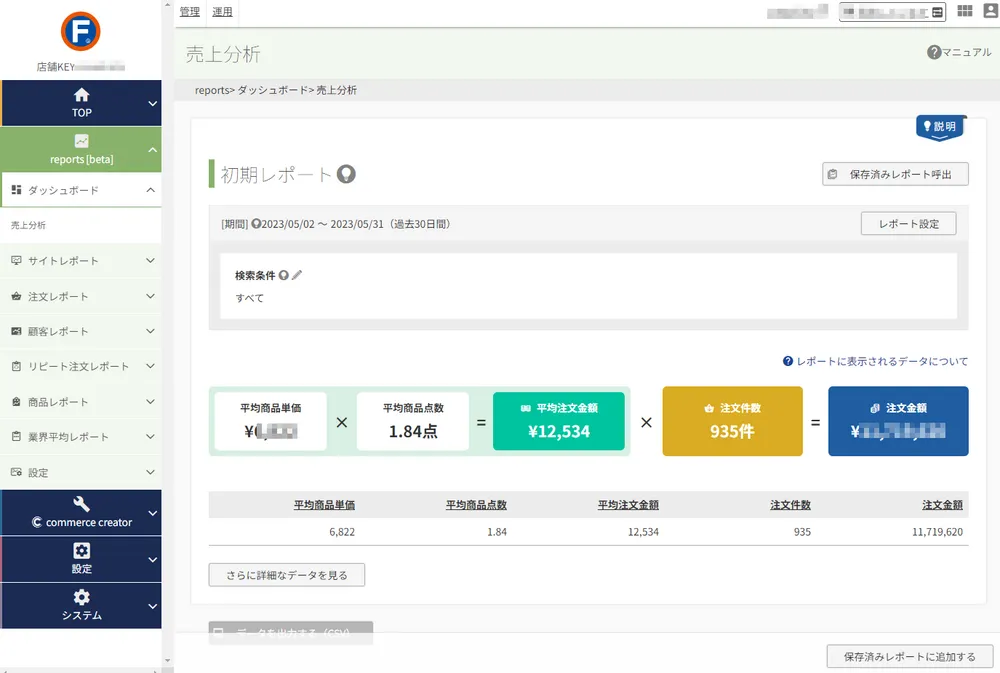Click the pencil edit icon beside 検索条件

click(297, 275)
